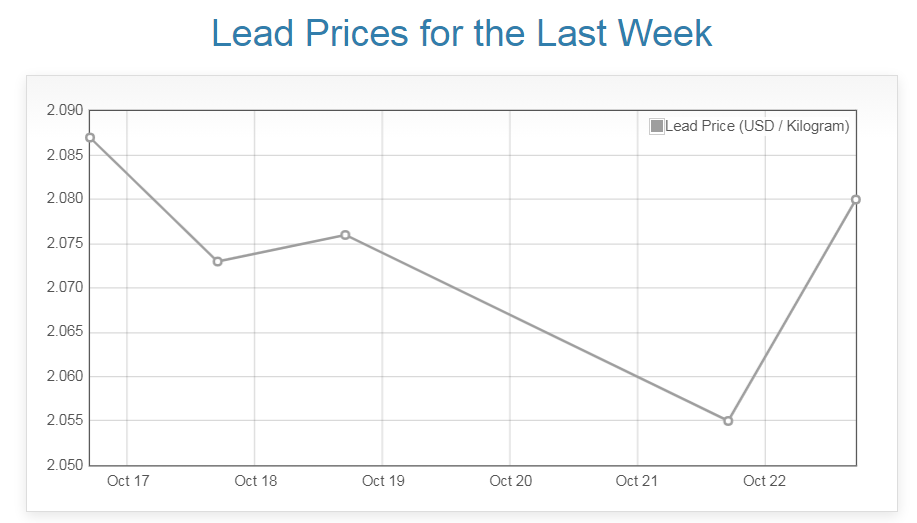Click the Oct 18 x-axis label
917x523 pixels.
[255, 481]
